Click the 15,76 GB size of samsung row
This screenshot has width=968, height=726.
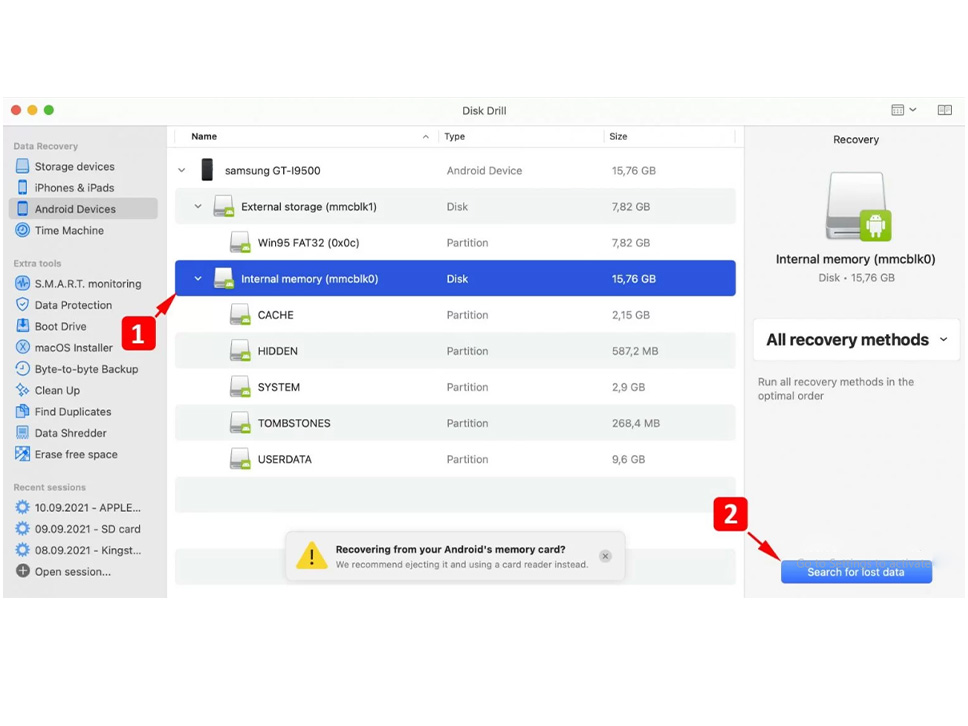coord(633,170)
